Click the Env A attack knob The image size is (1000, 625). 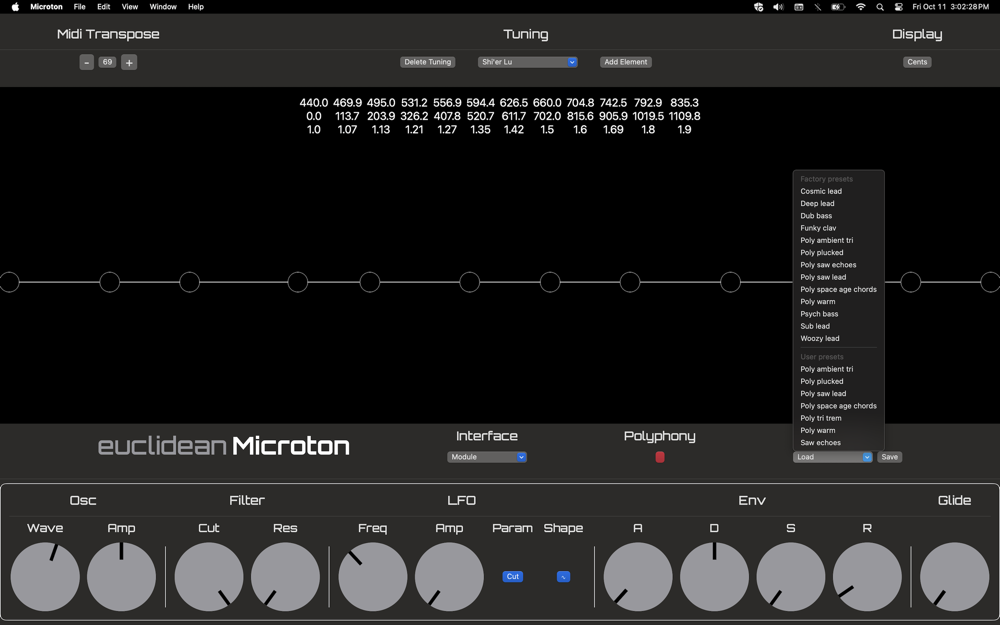[638, 577]
